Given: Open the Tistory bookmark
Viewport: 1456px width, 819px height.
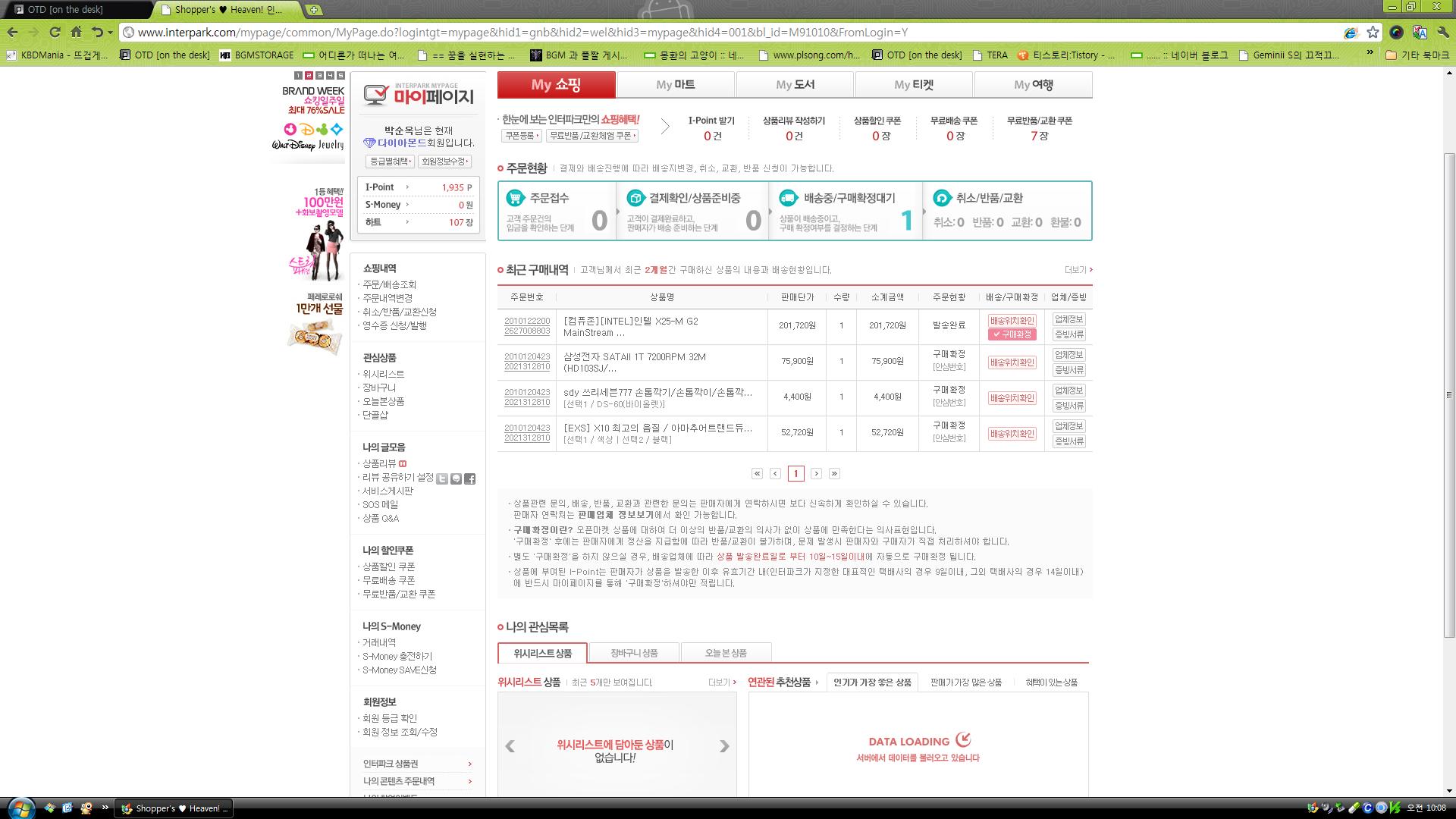Looking at the screenshot, I should click(x=1066, y=55).
